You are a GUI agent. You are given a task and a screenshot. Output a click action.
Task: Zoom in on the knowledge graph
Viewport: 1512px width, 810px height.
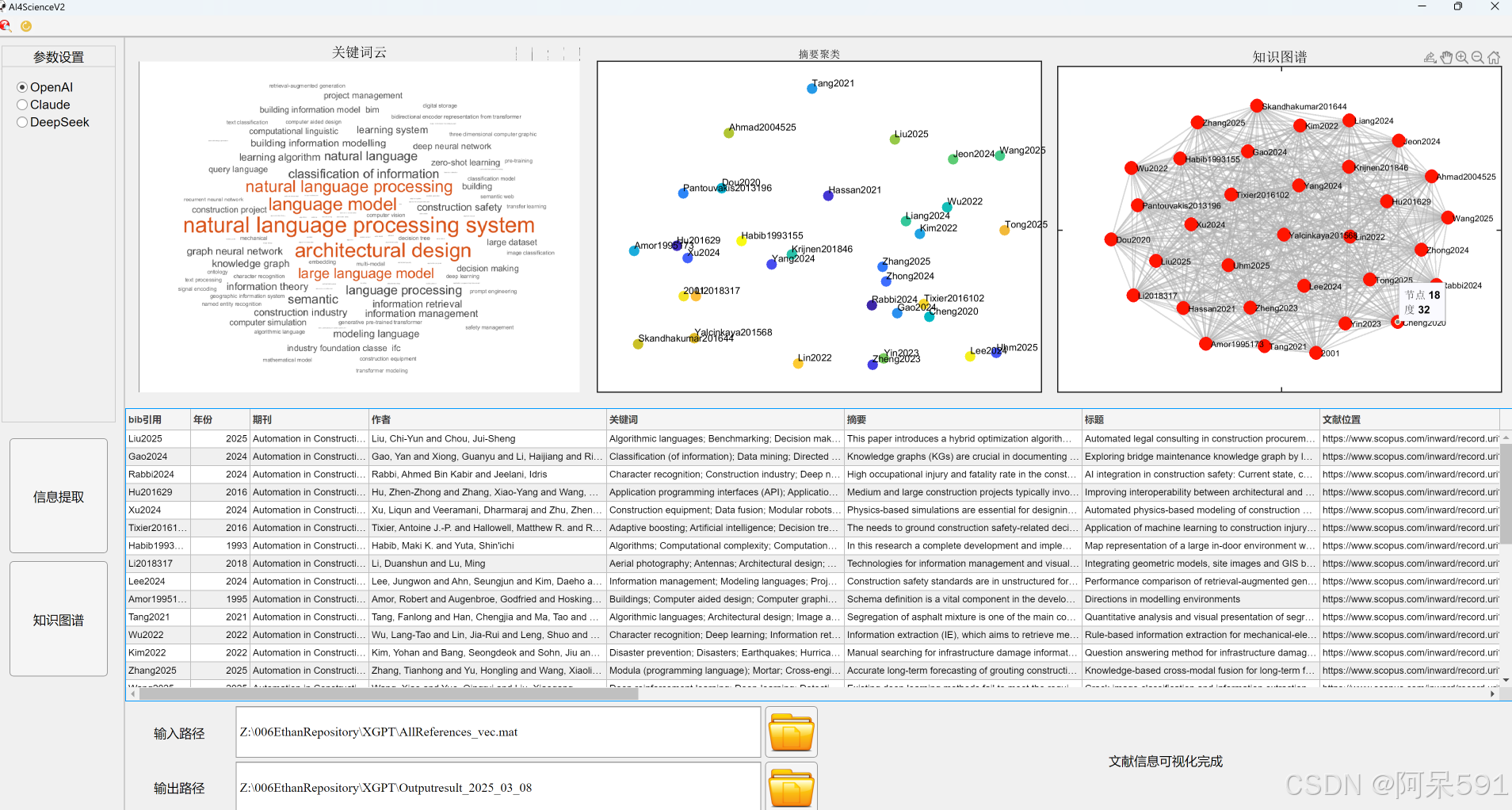click(1461, 57)
